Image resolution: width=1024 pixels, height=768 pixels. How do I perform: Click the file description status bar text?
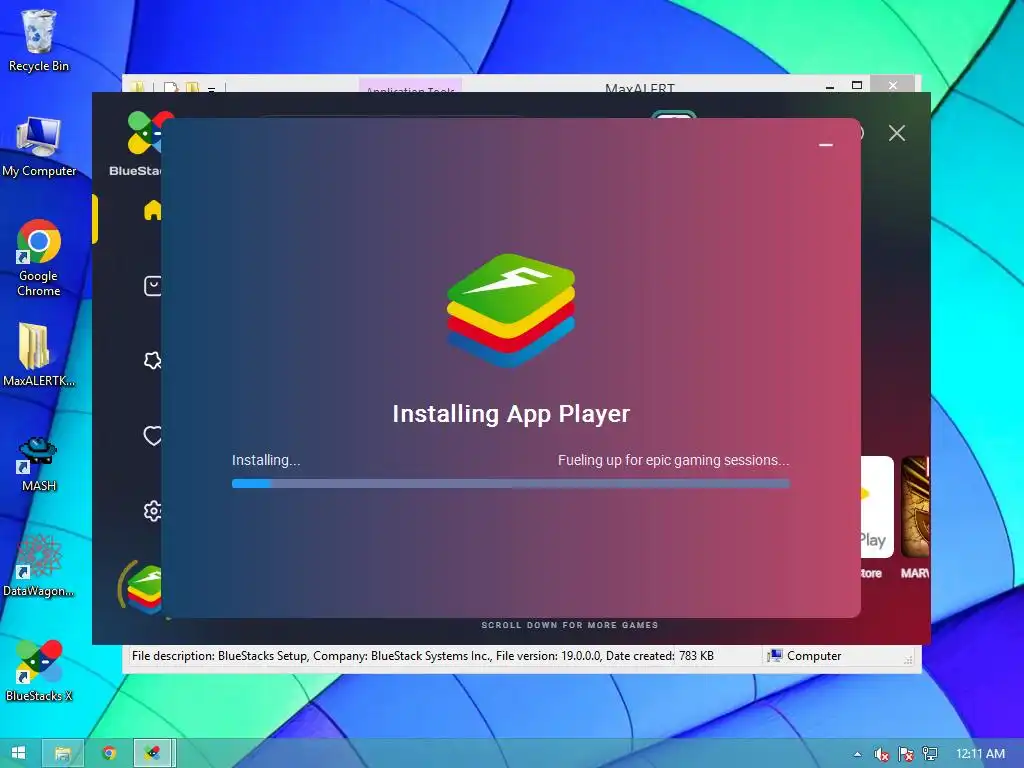(x=423, y=656)
